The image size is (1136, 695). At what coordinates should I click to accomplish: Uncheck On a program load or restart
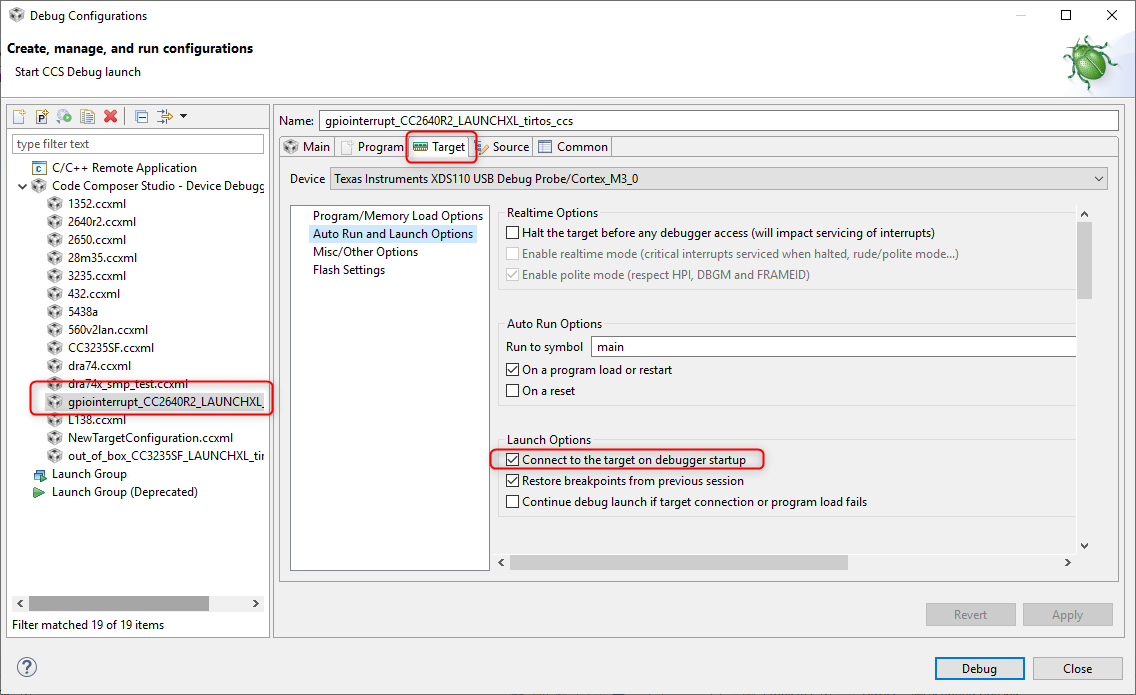pos(514,370)
